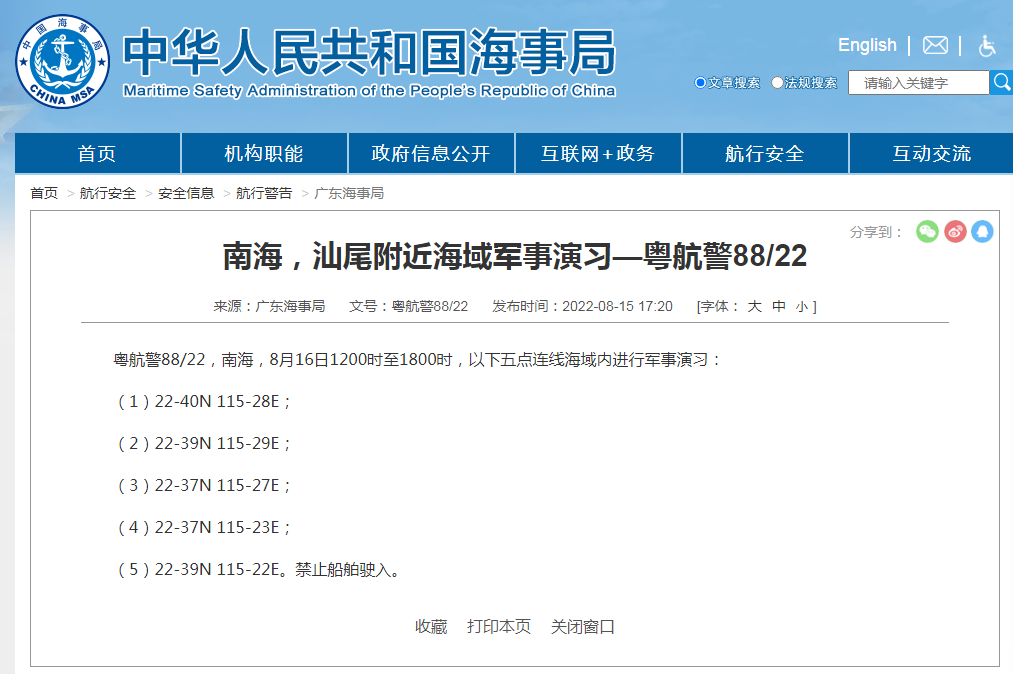Click the CHINA MSA anchor logo
The height and width of the screenshot is (674, 1013).
click(61, 61)
